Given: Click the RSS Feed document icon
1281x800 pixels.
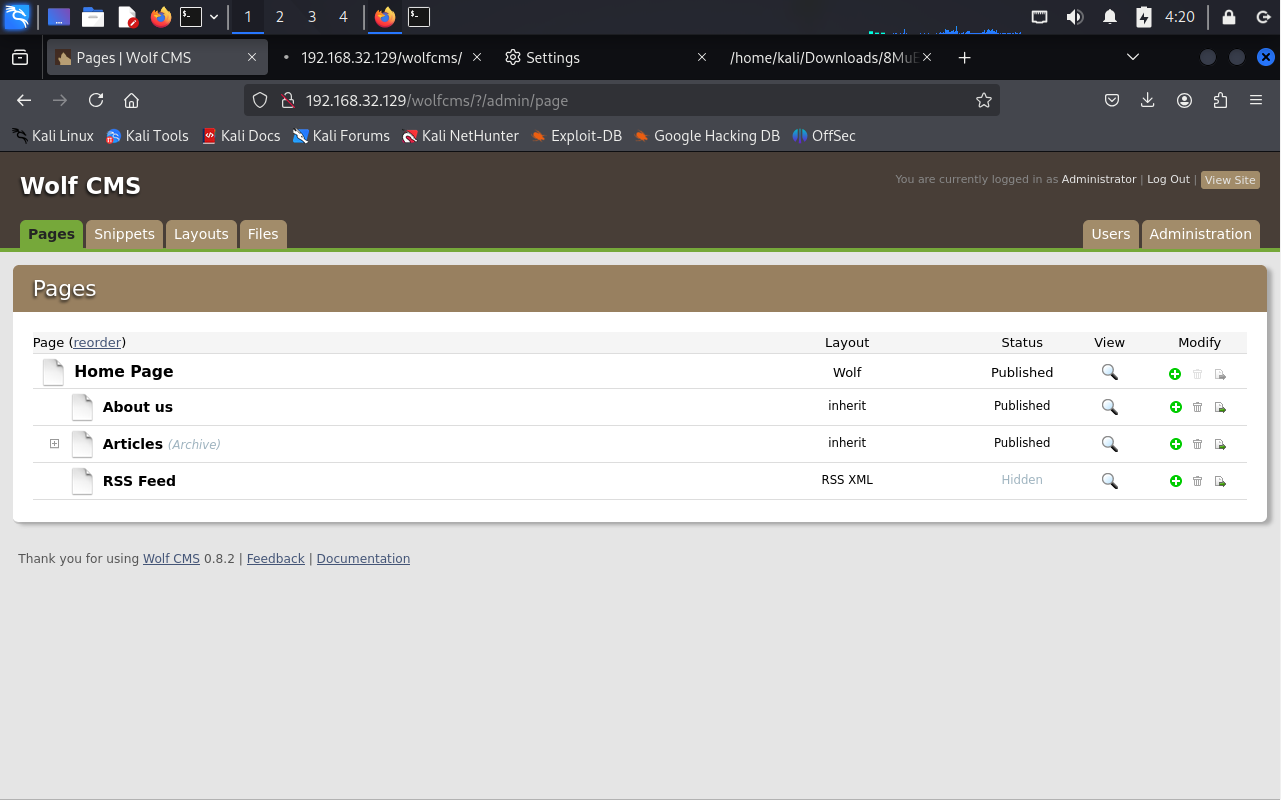Looking at the screenshot, I should coord(82,481).
